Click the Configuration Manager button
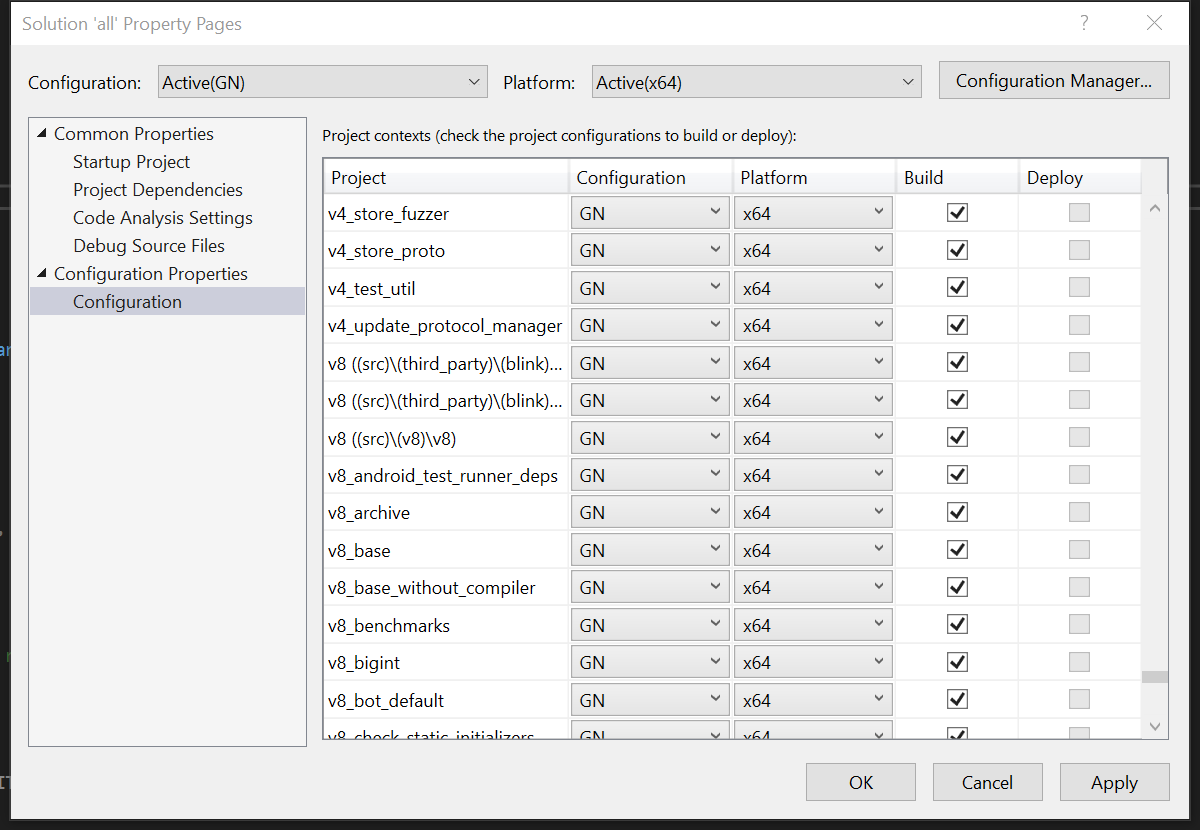Image resolution: width=1200 pixels, height=830 pixels. click(x=1053, y=80)
